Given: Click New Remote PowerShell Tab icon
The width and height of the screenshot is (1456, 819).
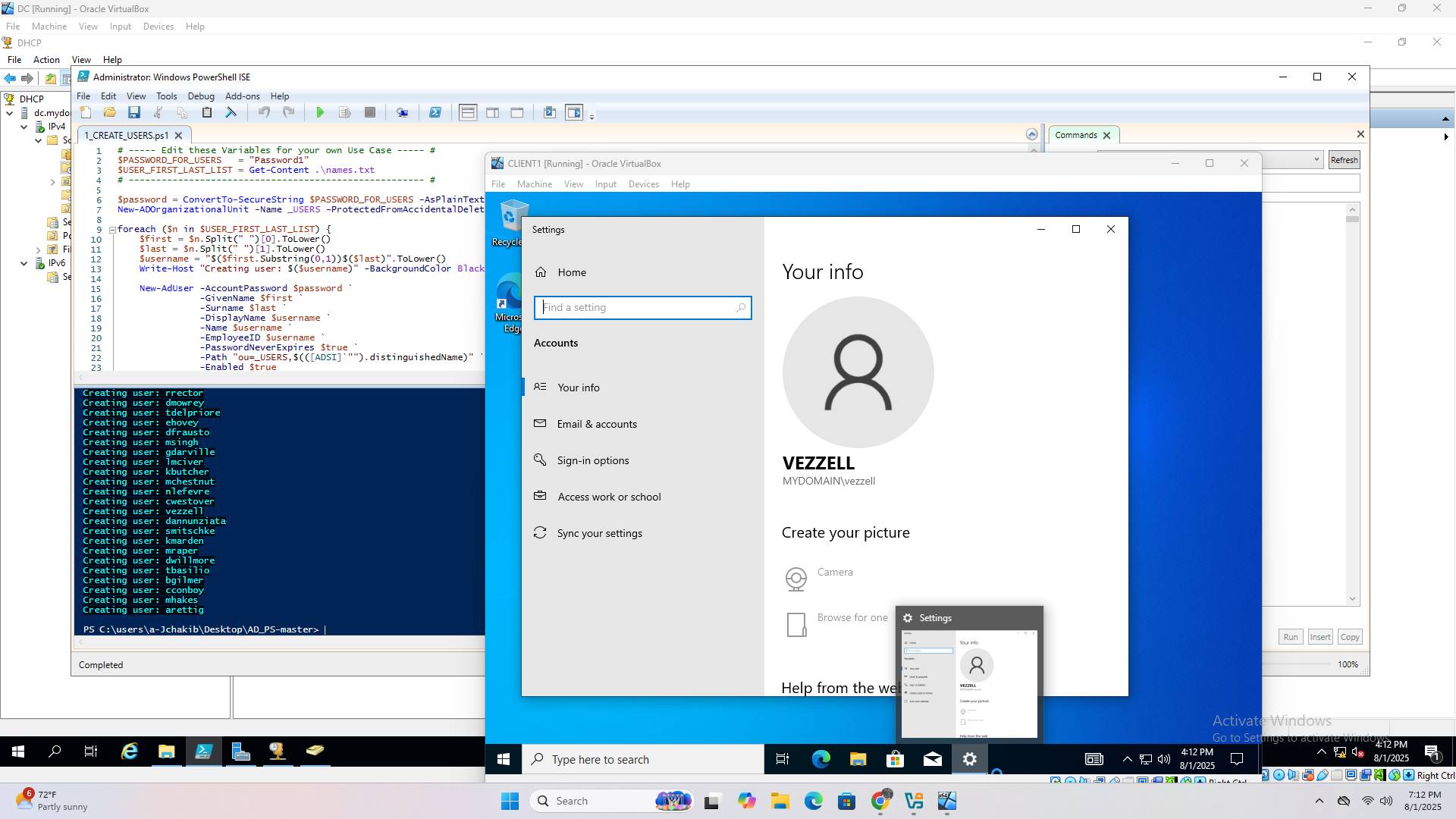Looking at the screenshot, I should click(402, 113).
